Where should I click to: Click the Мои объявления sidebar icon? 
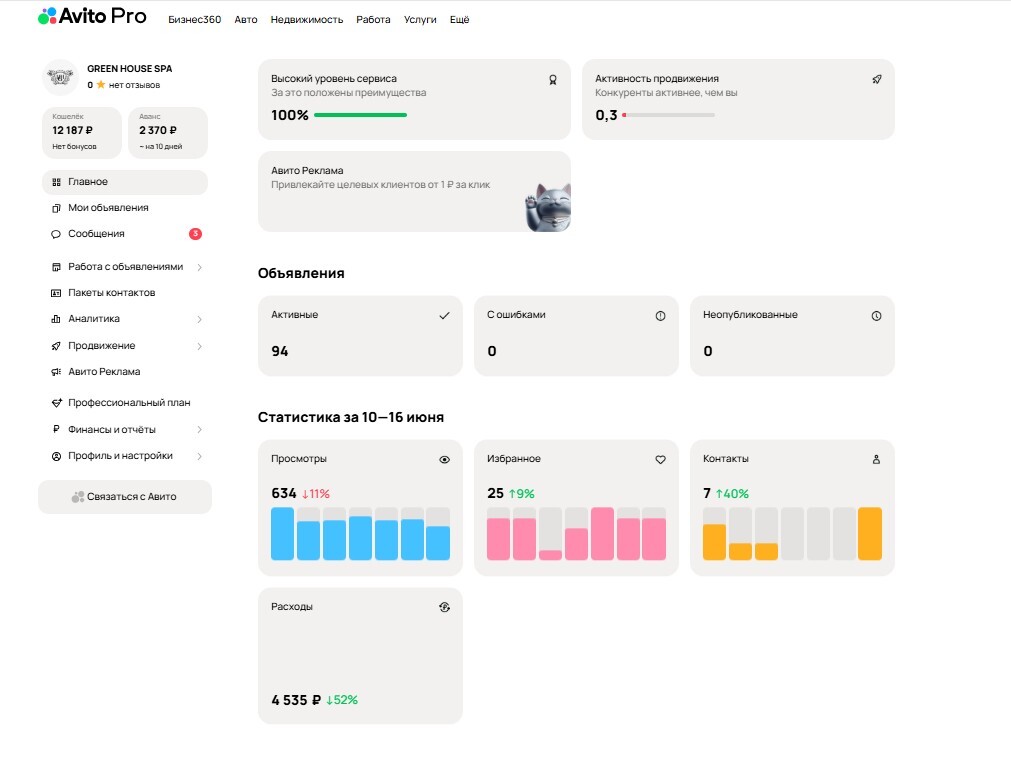[56, 208]
